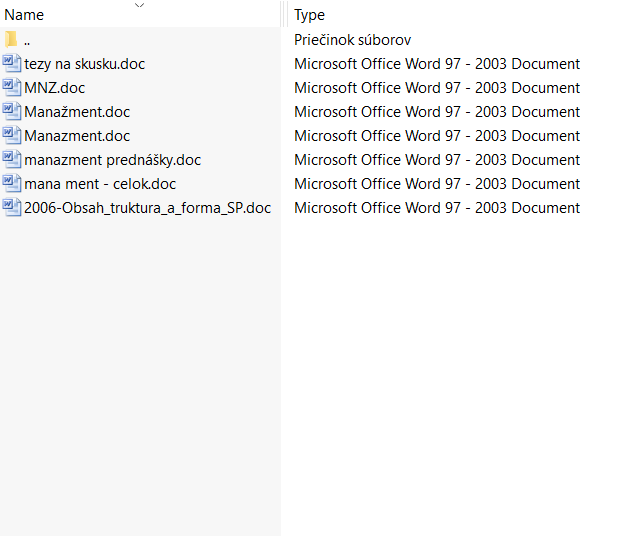This screenshot has width=628, height=536.
Task: Toggle sort order with Name column arrow
Action: pyautogui.click(x=139, y=5)
